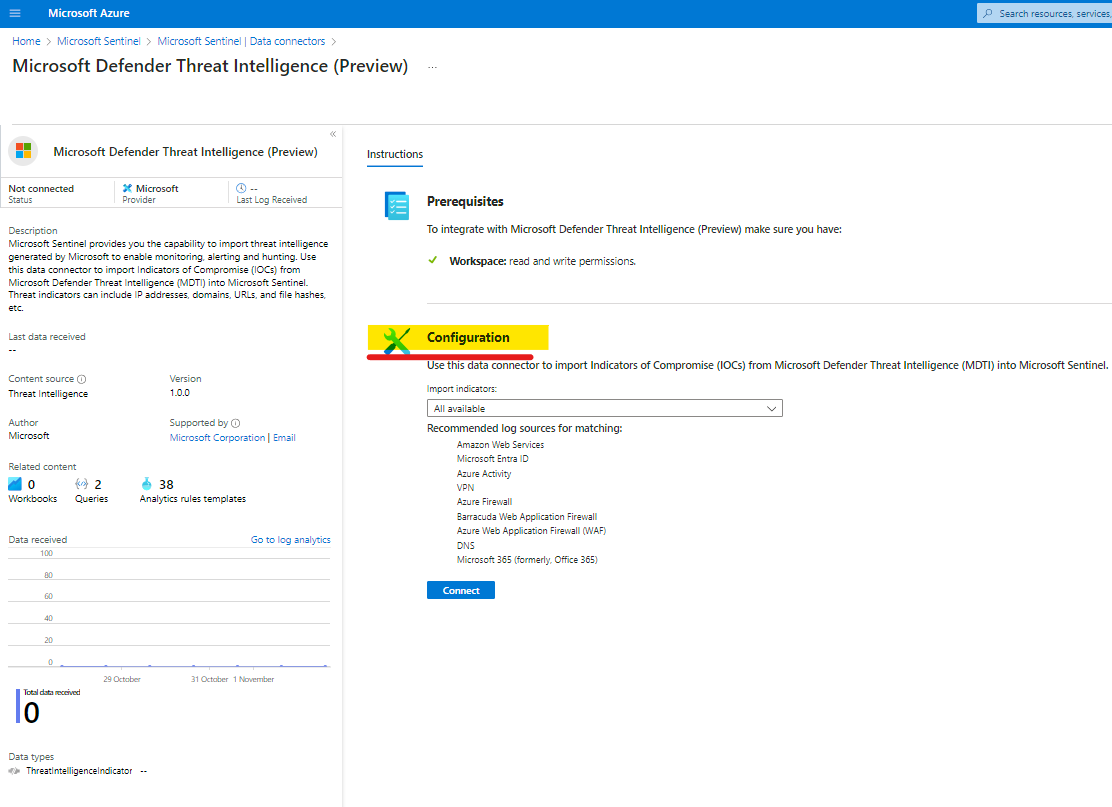Open the Microsoft Sentinel breadcrumb
The height and width of the screenshot is (807, 1112).
(x=99, y=41)
